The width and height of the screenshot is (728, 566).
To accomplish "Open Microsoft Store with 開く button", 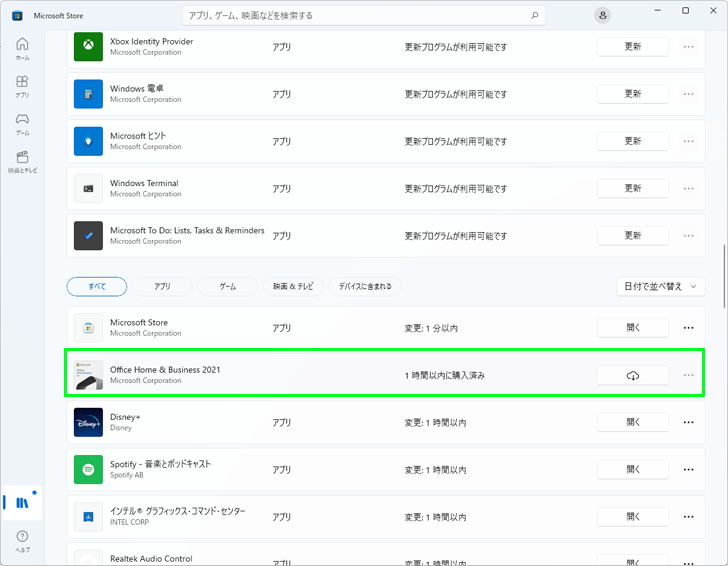I will coord(633,328).
